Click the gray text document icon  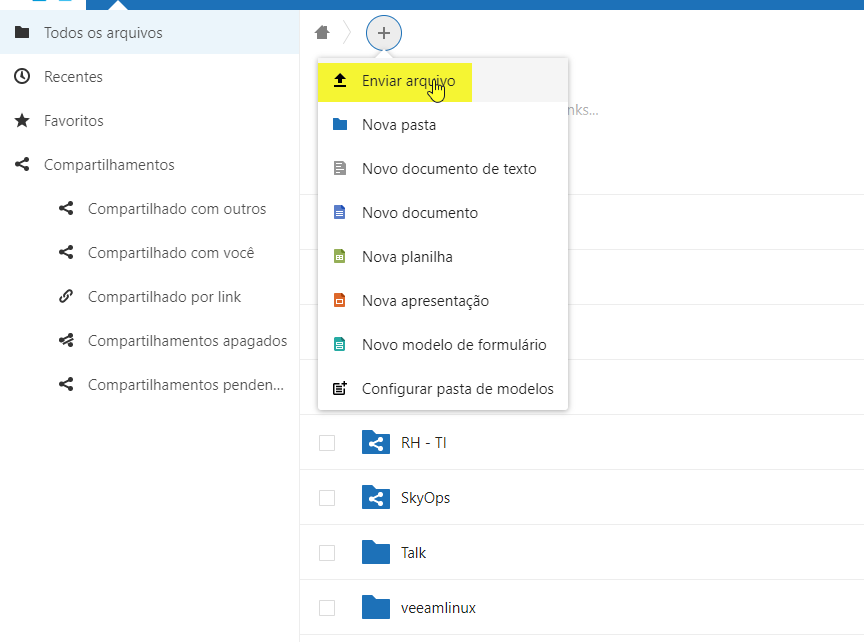[x=340, y=168]
